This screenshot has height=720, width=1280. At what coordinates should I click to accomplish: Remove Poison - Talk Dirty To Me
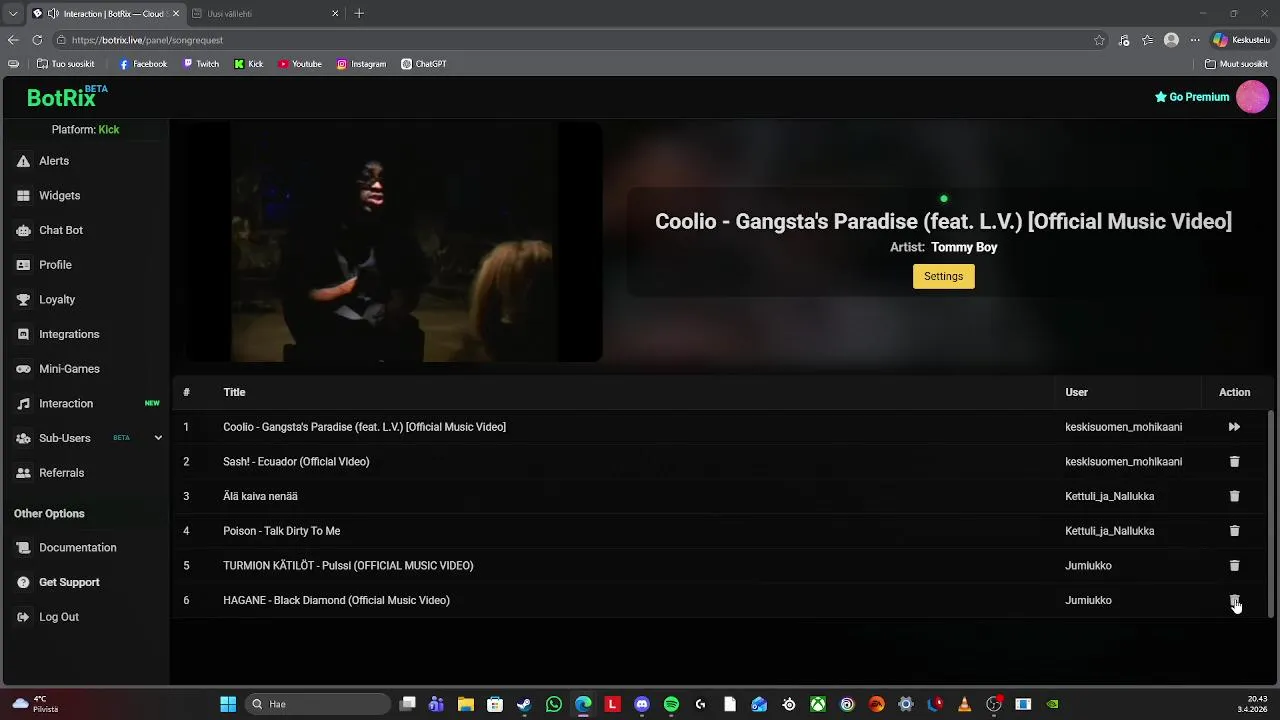[1234, 531]
